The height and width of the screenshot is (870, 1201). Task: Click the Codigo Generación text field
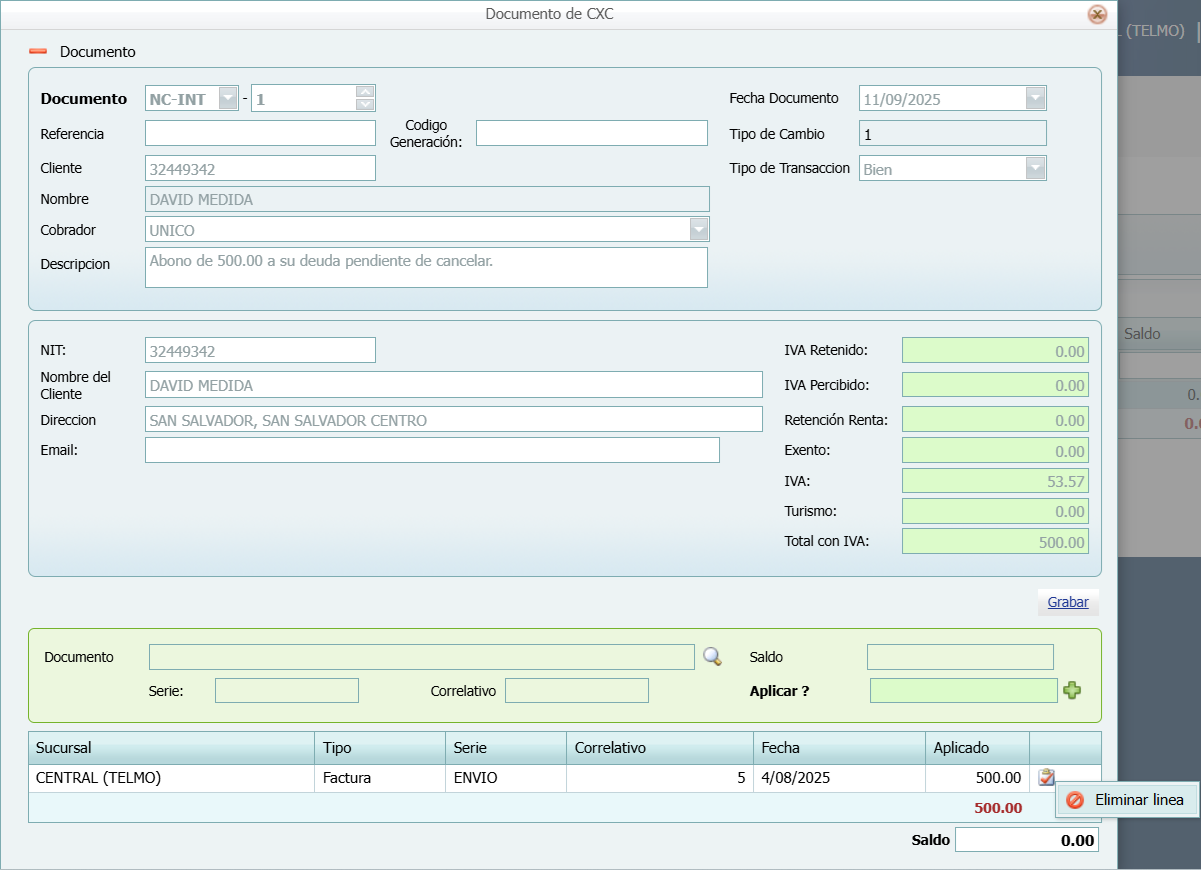(591, 133)
